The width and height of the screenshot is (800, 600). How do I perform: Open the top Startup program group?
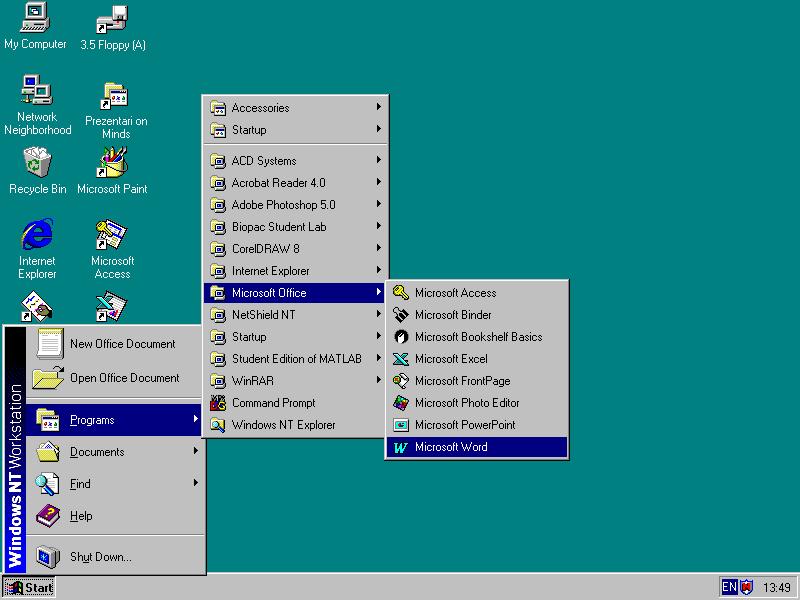coord(295,130)
